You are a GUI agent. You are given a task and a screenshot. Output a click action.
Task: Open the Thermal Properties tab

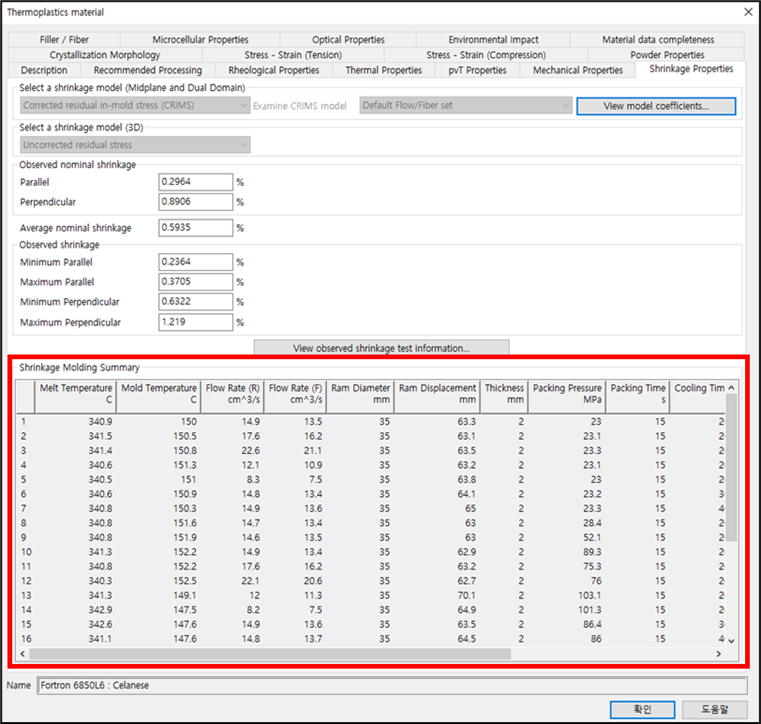coord(383,71)
